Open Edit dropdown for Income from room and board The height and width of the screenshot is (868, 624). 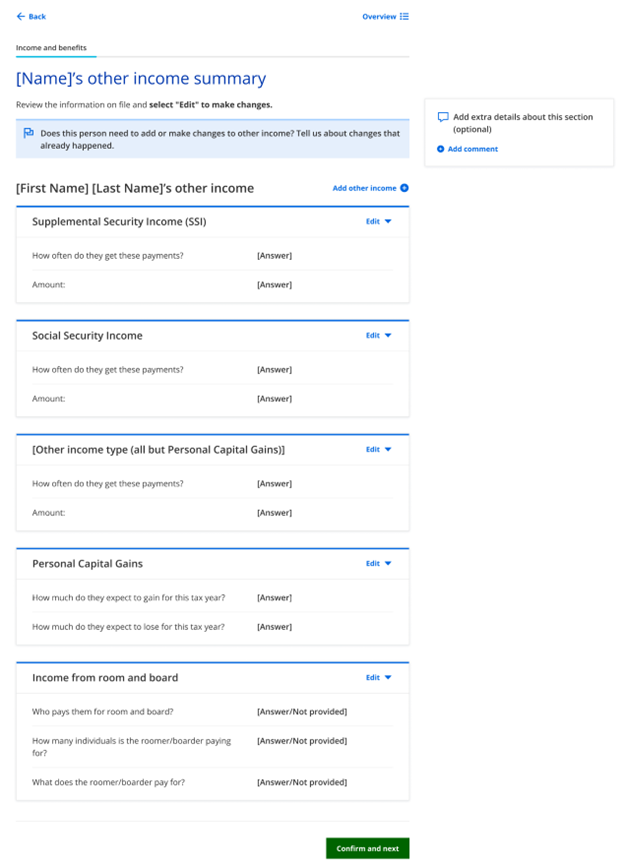pyautogui.click(x=379, y=678)
